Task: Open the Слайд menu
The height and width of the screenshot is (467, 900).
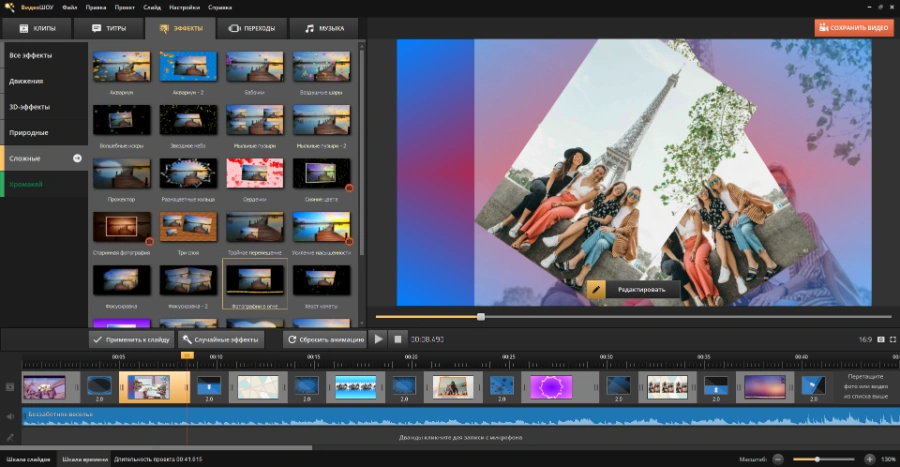Action: tap(152, 7)
